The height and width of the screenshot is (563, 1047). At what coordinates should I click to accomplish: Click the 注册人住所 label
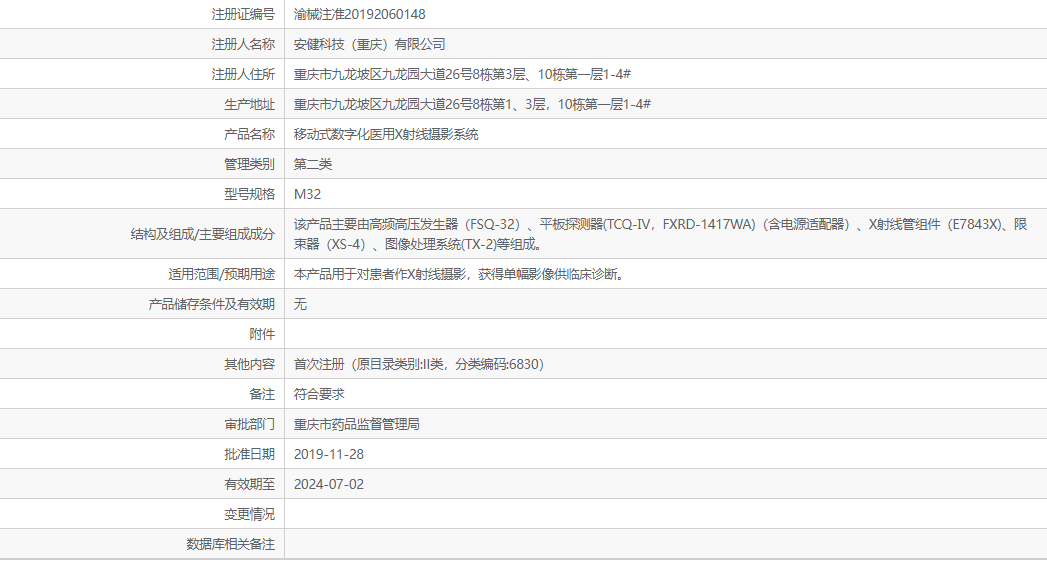243,74
